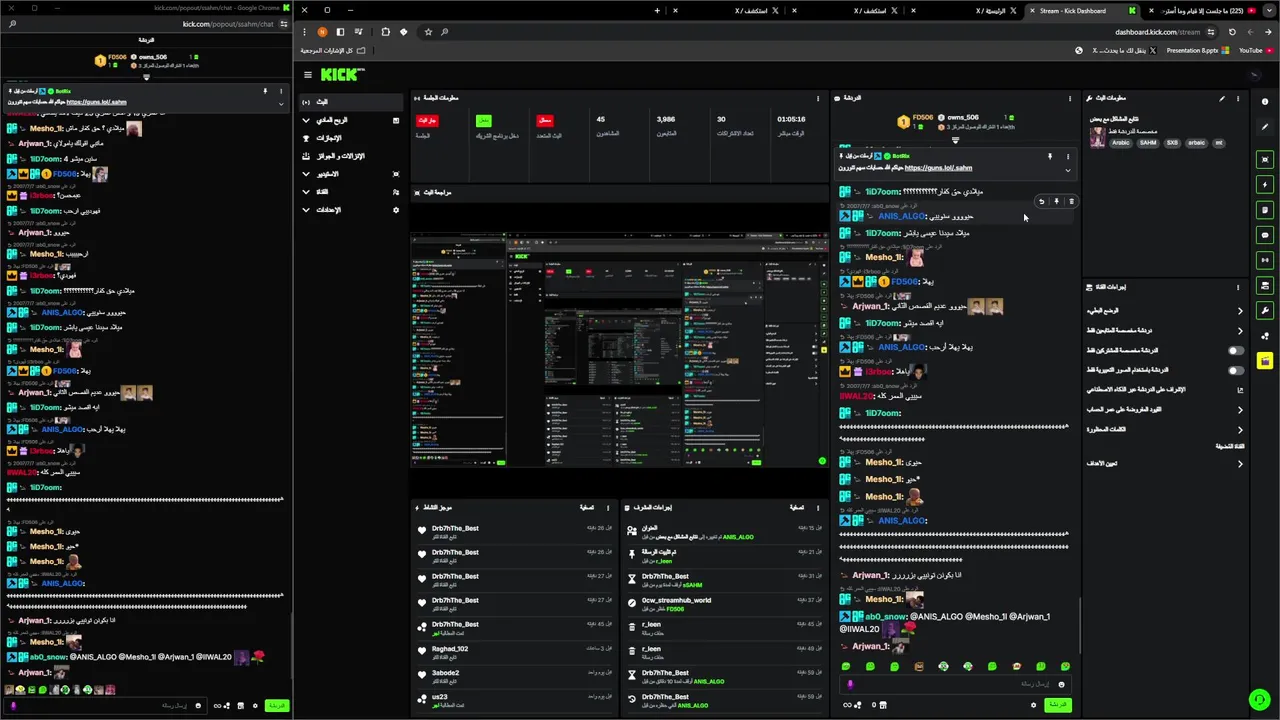Open three-dot menu of dashboard chat panel
The image size is (1280, 720).
(x=1070, y=98)
